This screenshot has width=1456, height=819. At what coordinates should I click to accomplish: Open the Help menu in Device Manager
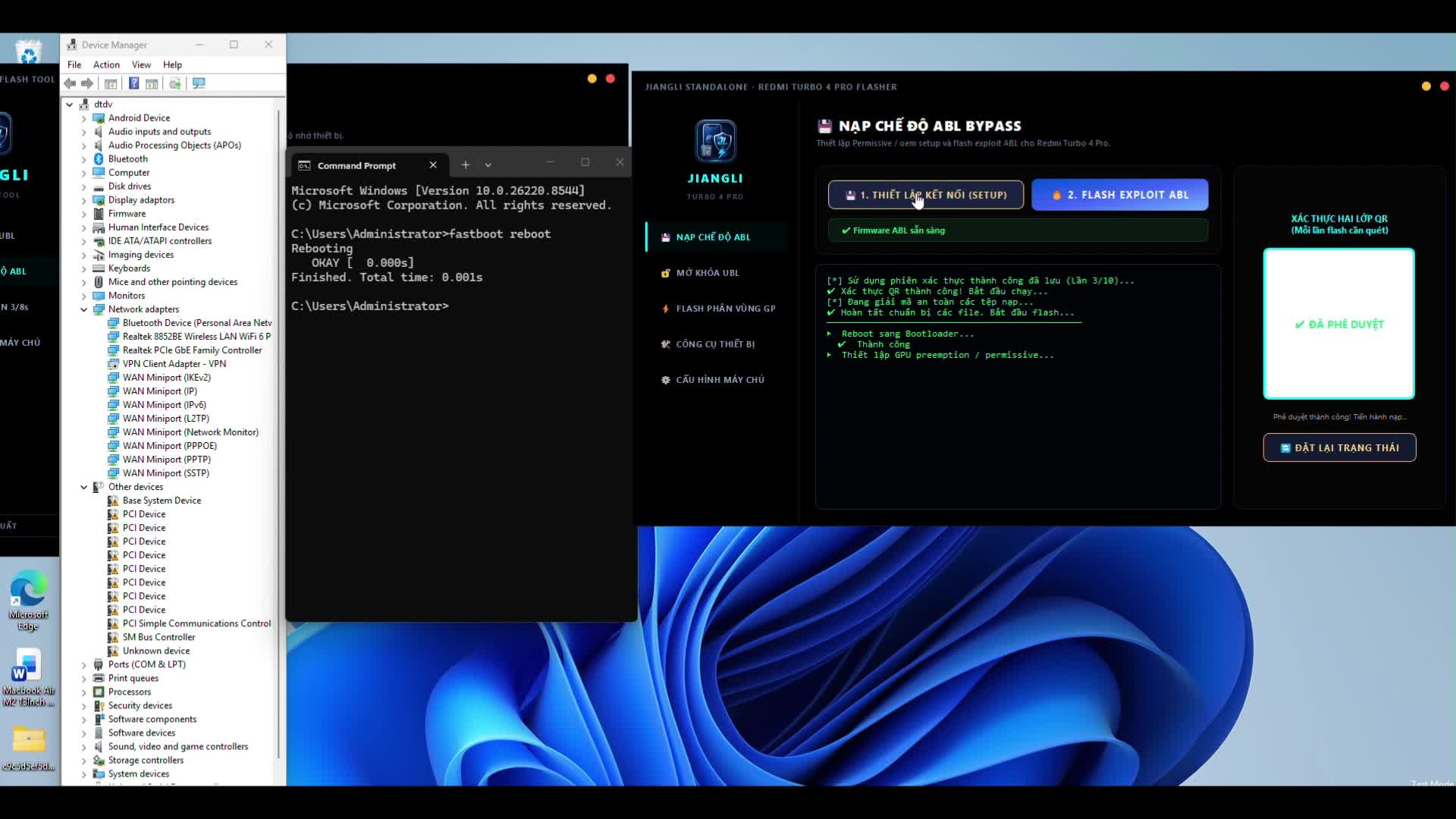click(x=172, y=64)
